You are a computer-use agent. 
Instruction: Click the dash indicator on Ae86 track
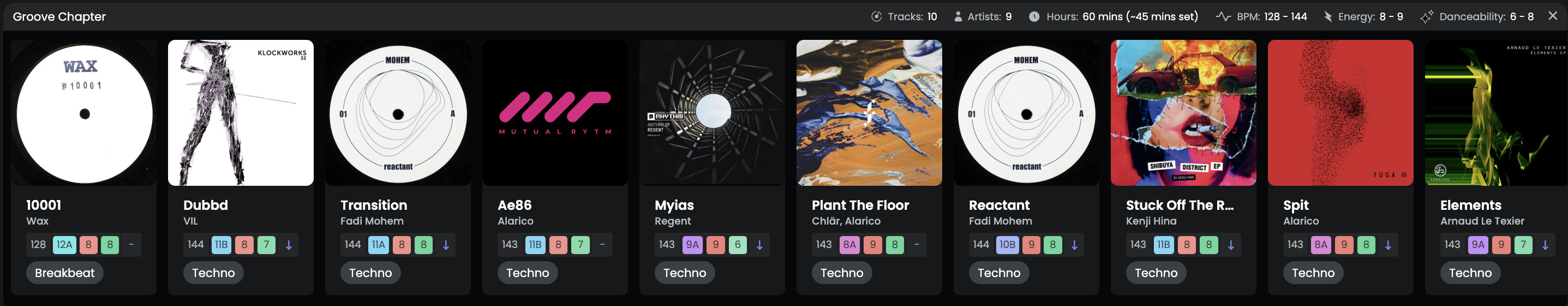click(602, 245)
